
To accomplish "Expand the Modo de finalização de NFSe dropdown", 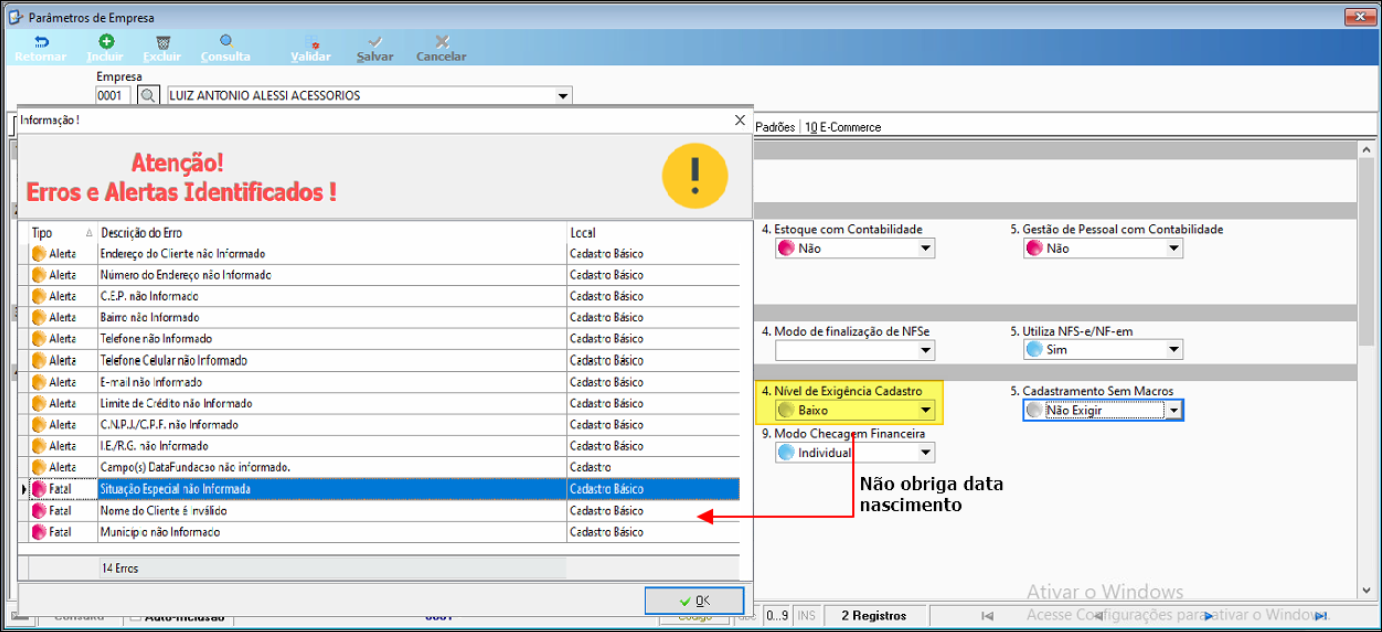I will 926,350.
